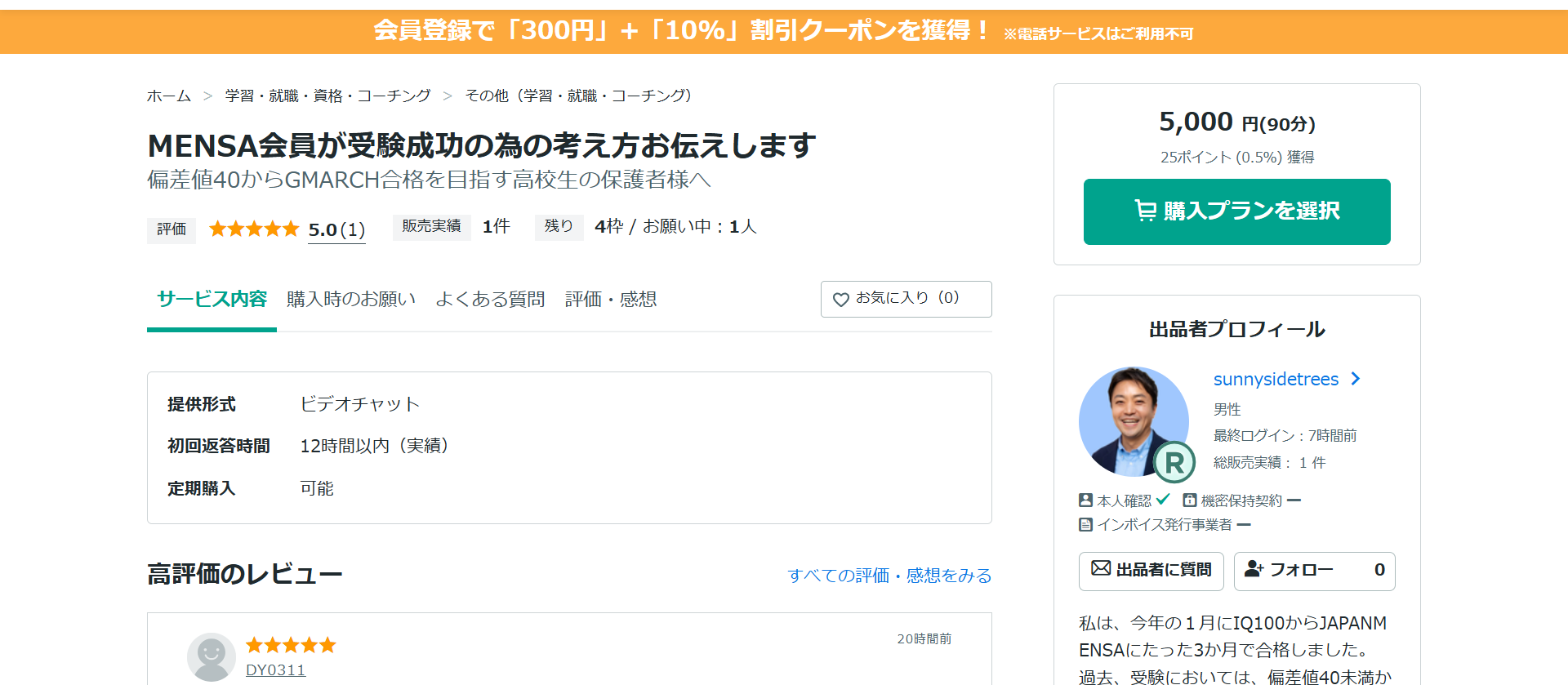Open the 評価・感想 tab
The width and height of the screenshot is (1568, 685).
click(611, 299)
